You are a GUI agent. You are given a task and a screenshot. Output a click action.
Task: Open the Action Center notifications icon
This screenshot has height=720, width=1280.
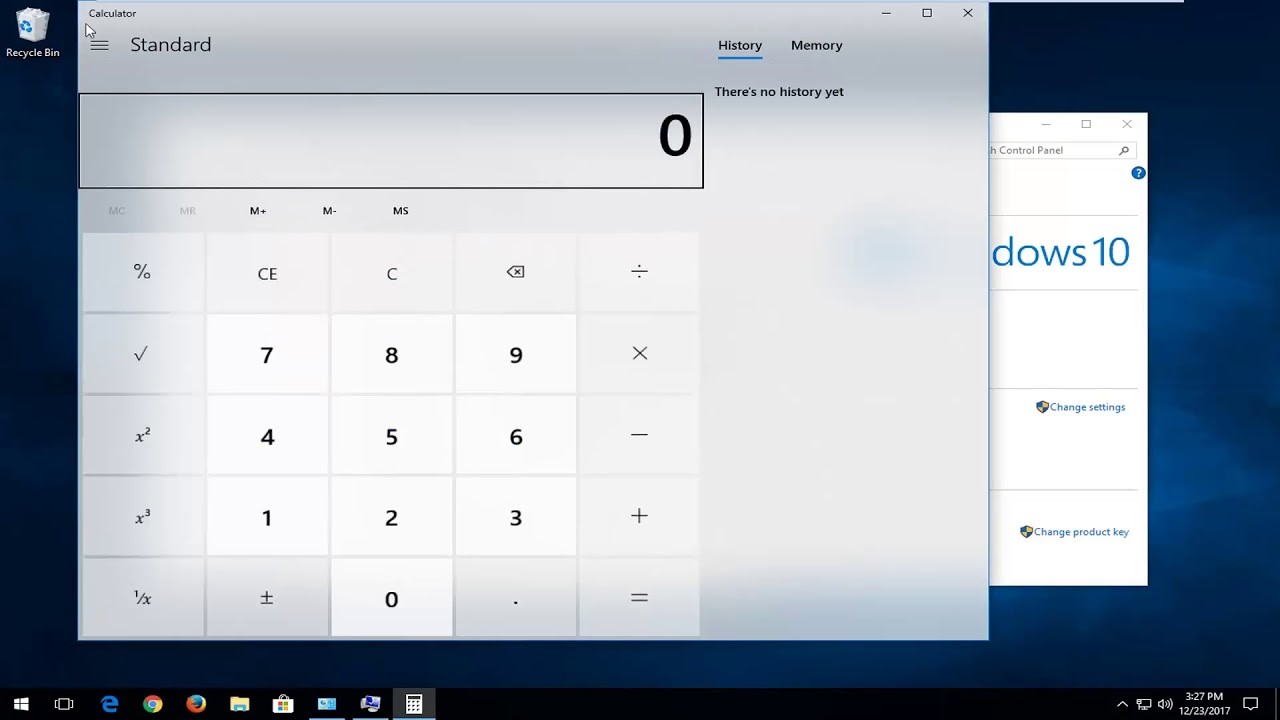(1250, 704)
